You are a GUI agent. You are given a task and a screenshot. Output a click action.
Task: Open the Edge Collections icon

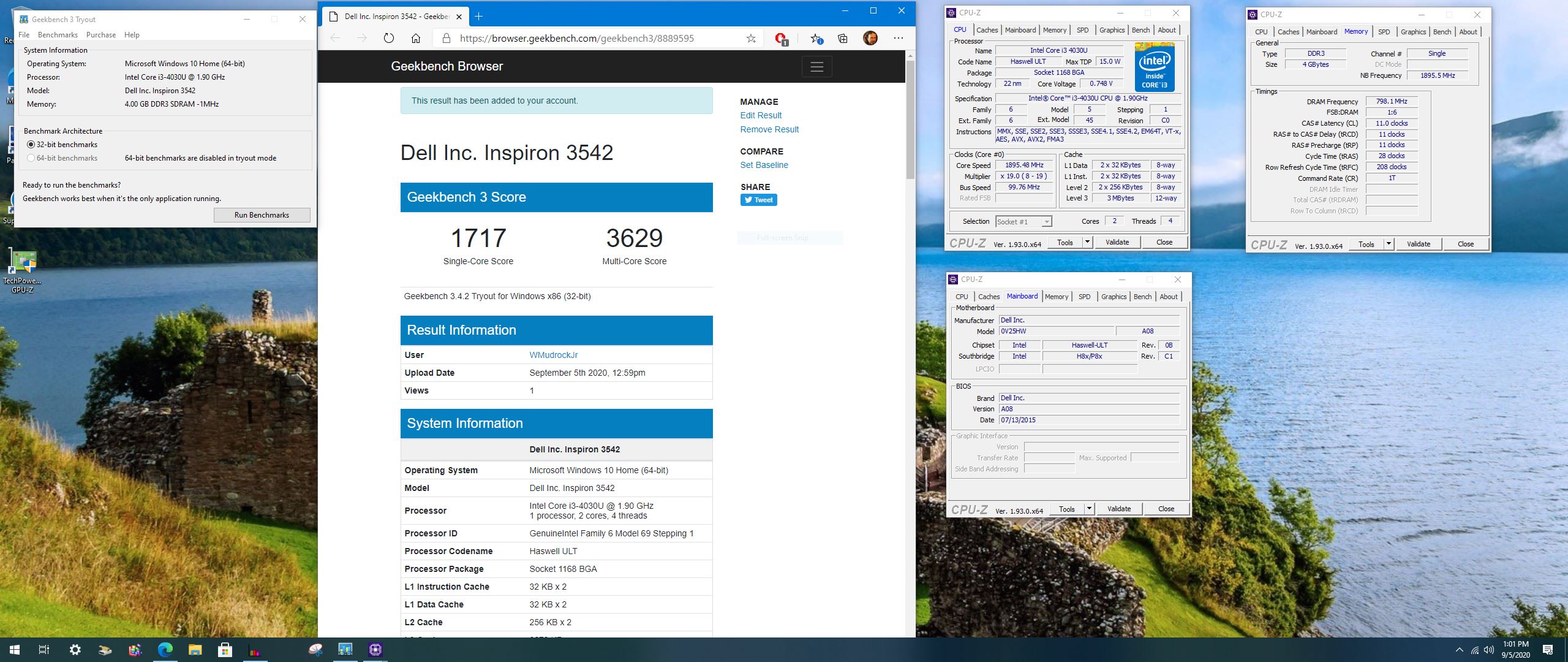click(843, 38)
